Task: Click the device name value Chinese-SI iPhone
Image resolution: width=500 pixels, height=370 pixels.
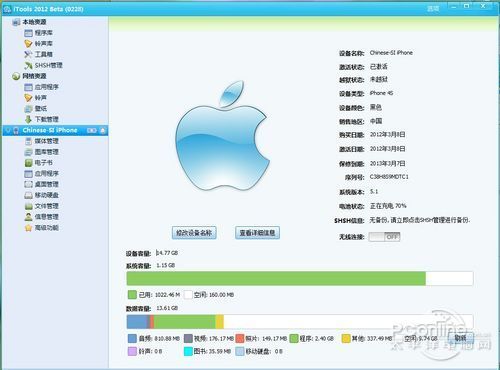Action: (x=391, y=53)
